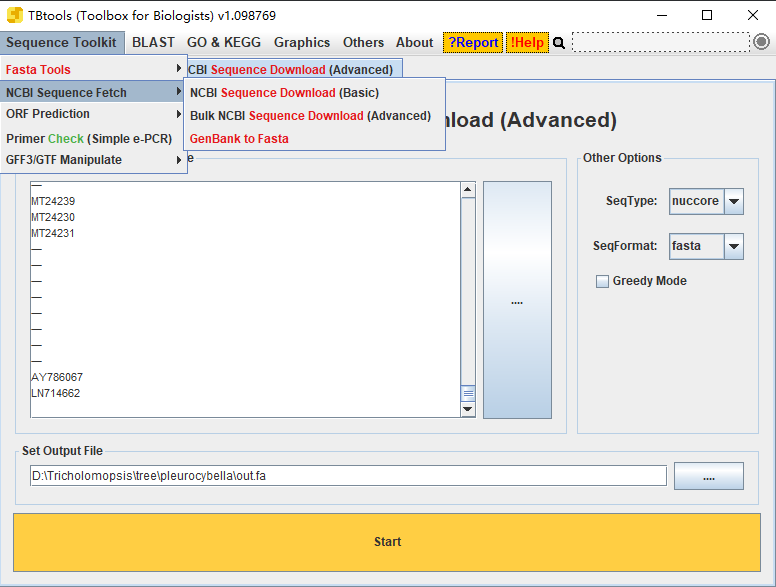Click the search magnifier icon
776x587 pixels.
point(559,43)
